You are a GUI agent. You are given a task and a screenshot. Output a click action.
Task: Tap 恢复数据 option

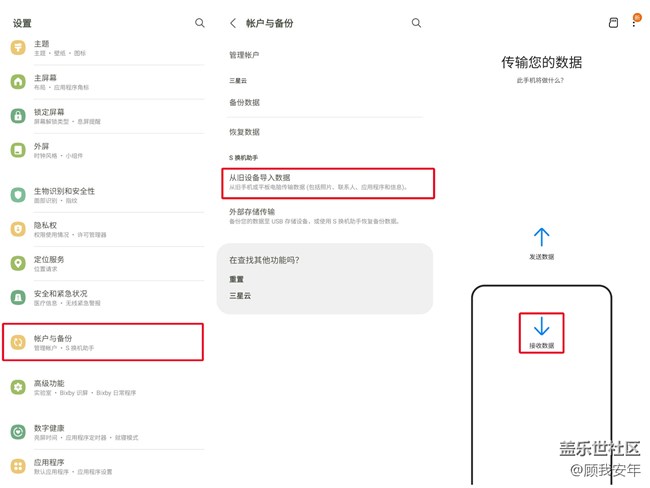coord(245,132)
